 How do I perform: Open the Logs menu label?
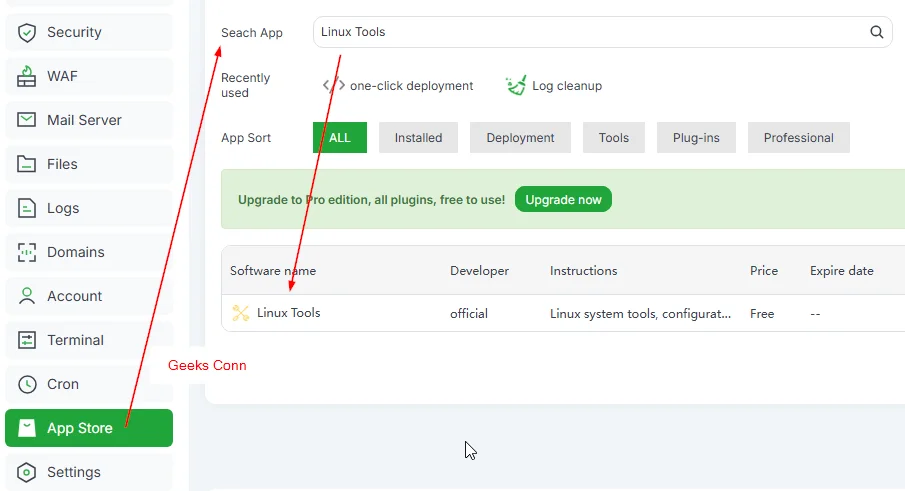[x=63, y=208]
